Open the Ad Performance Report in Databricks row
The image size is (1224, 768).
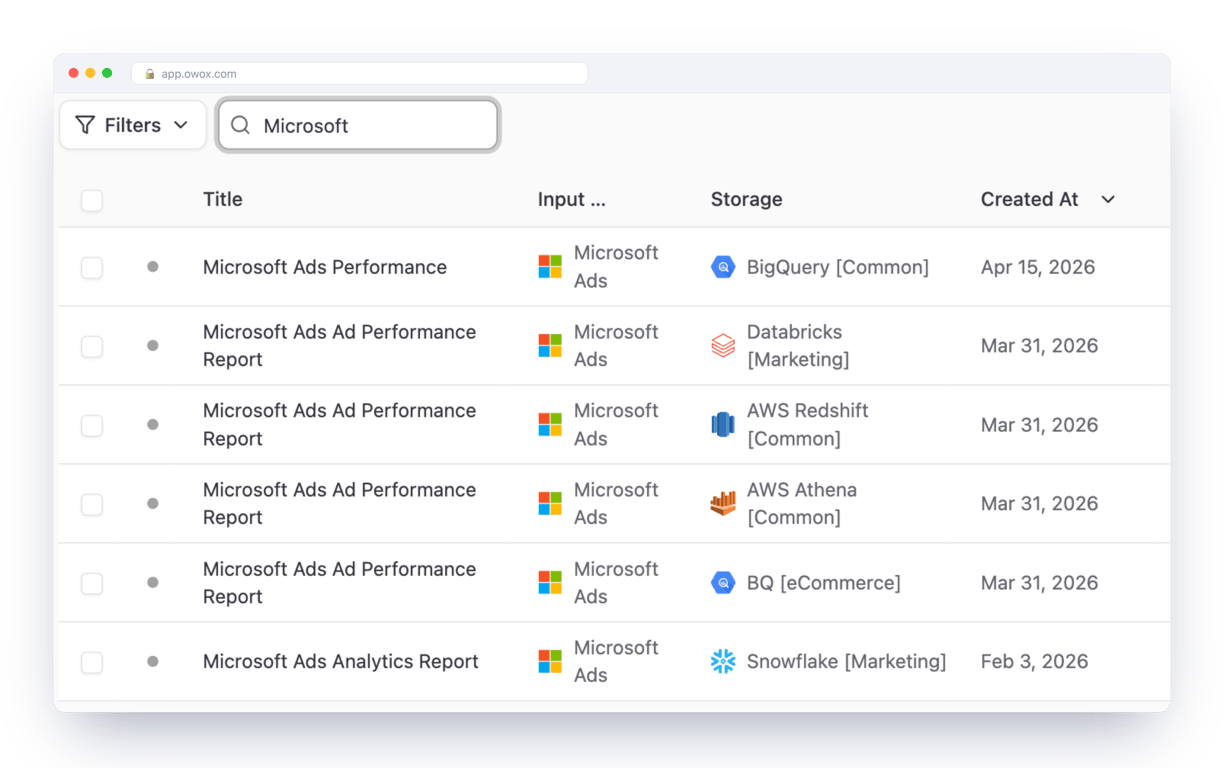[340, 346]
